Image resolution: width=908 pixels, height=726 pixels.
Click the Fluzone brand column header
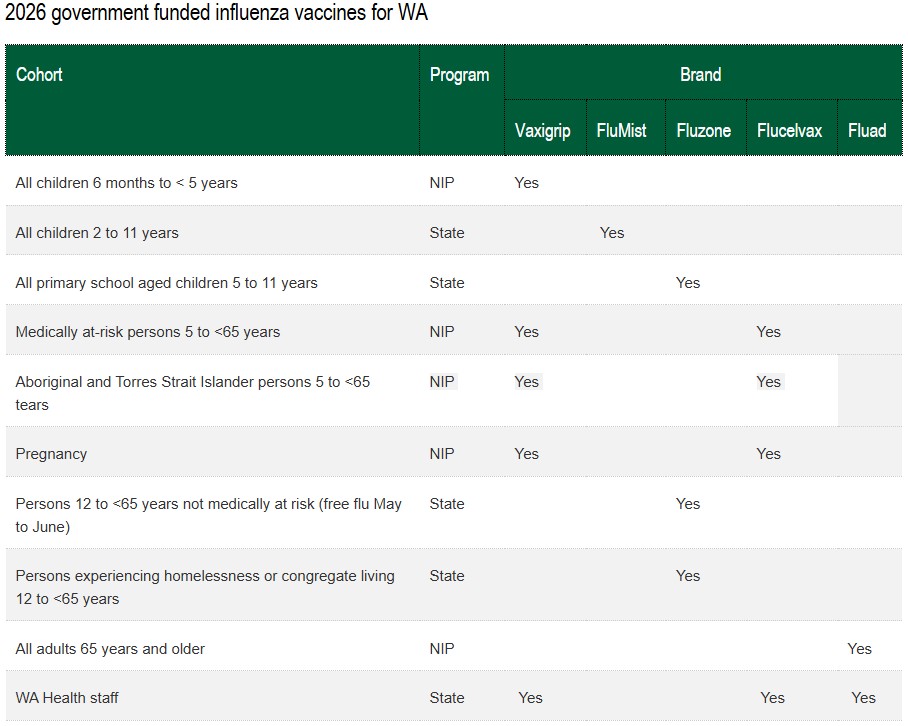pyautogui.click(x=703, y=131)
